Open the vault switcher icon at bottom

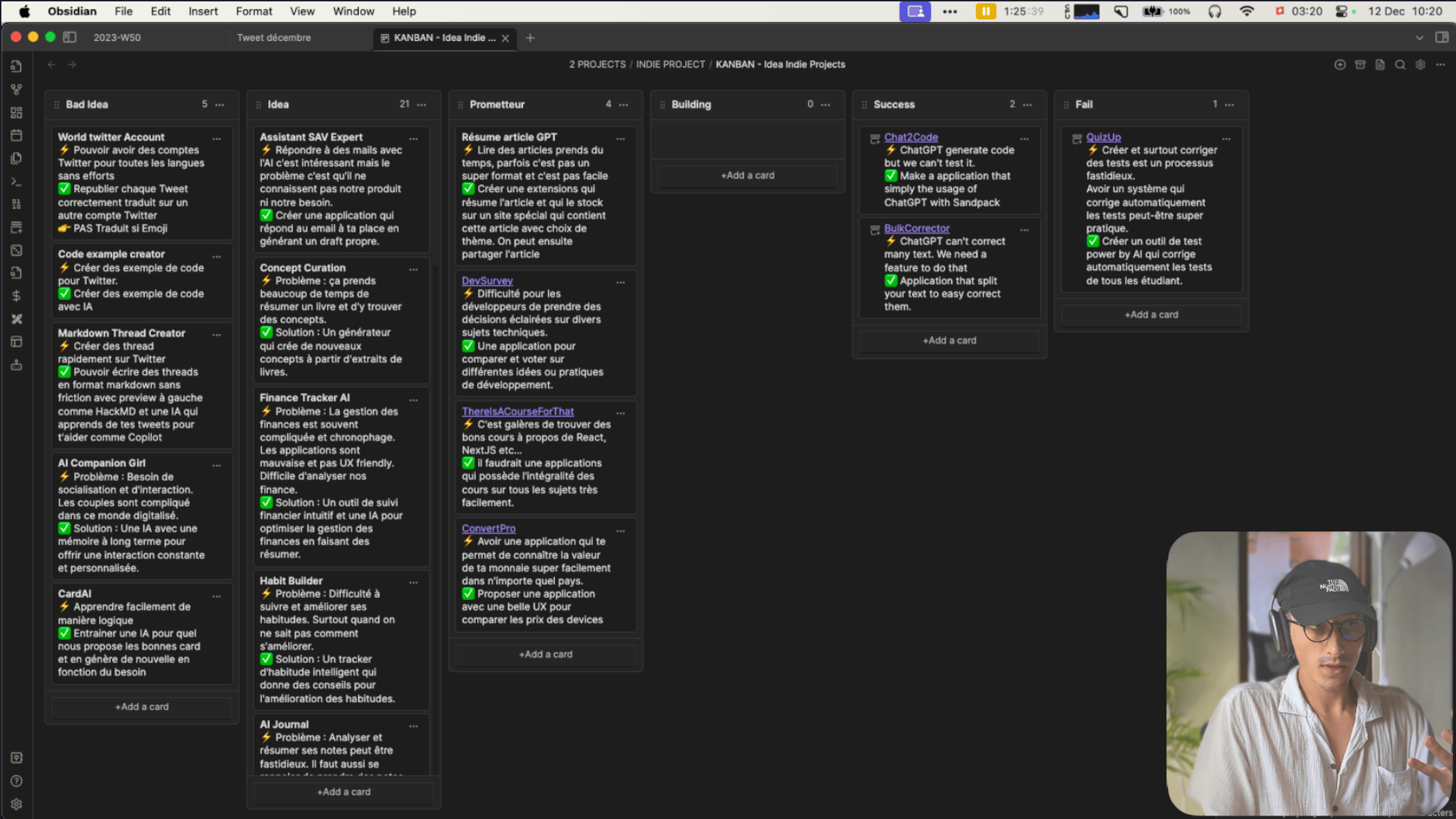pos(17,758)
